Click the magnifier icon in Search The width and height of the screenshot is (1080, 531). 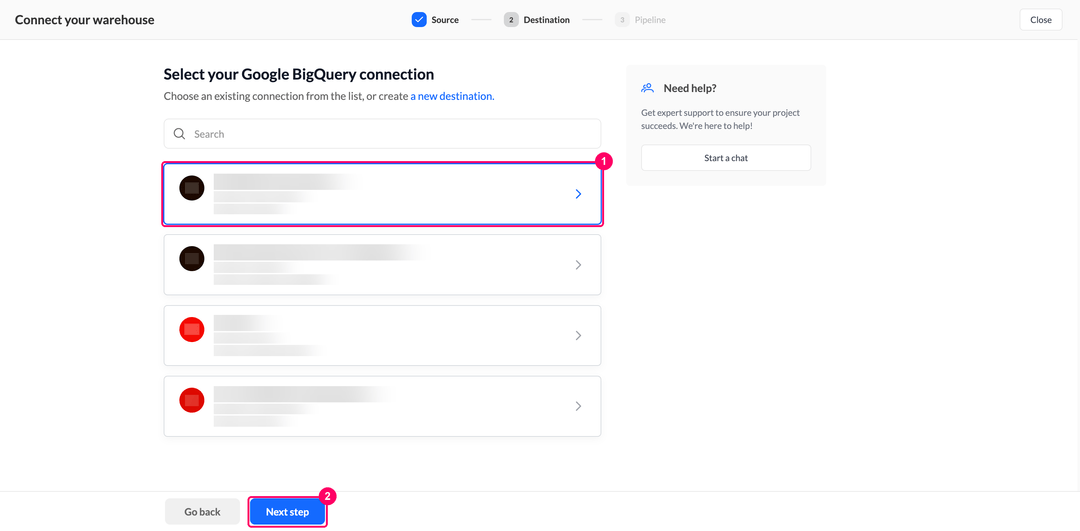click(179, 134)
